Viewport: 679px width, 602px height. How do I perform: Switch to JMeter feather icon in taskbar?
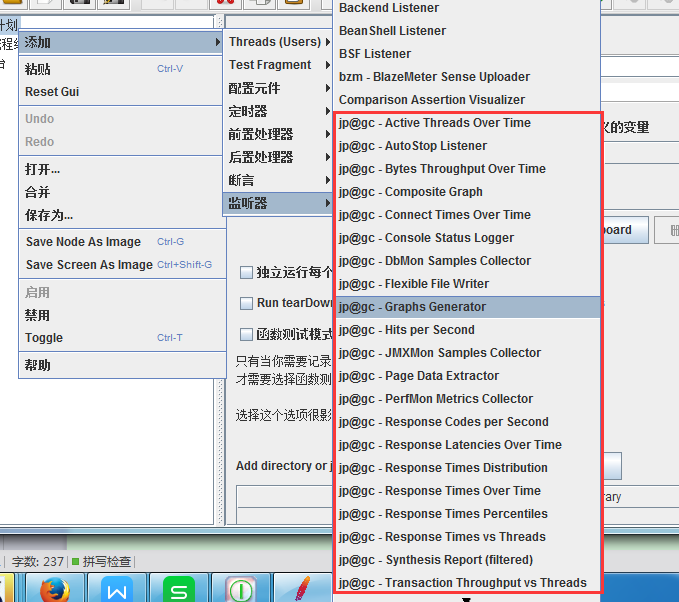click(x=303, y=588)
